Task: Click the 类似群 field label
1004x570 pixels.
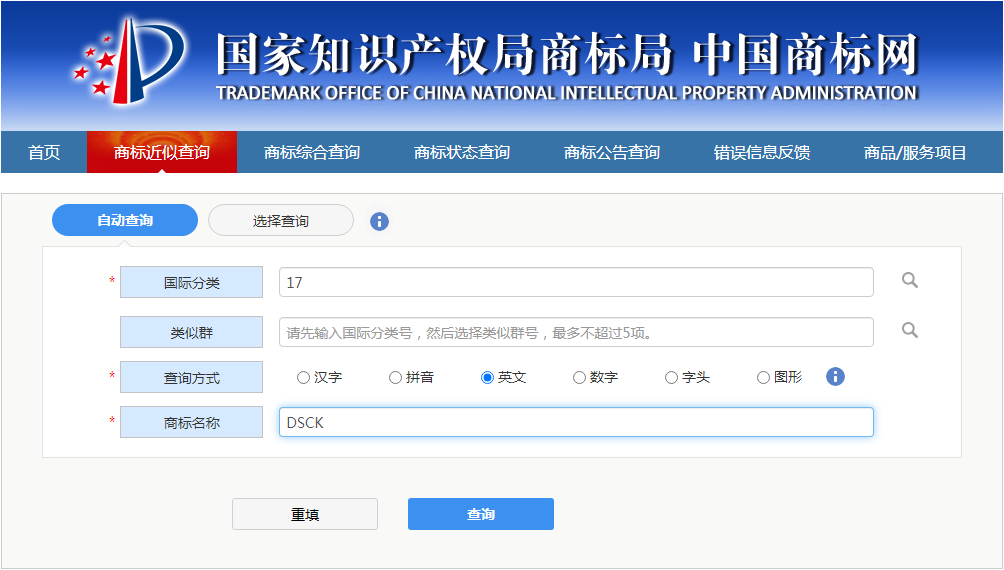Action: (x=191, y=332)
